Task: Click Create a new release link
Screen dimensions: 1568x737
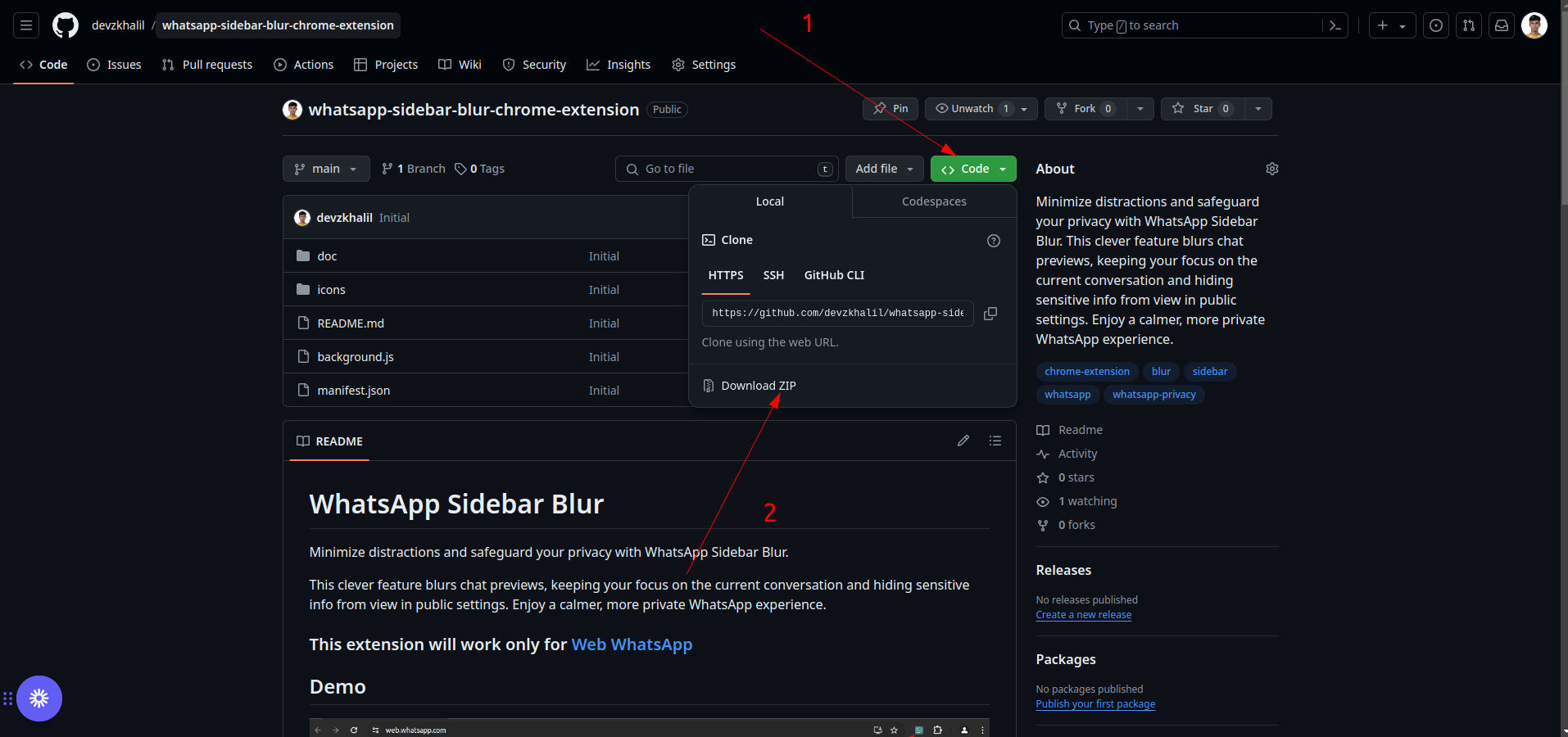Action: (1083, 615)
